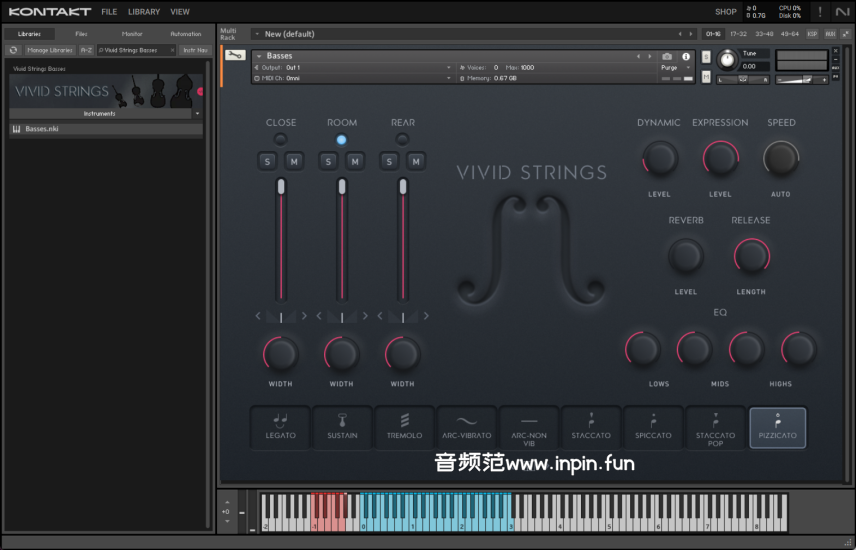Screen dimensions: 856x550
Task: Click the snapshot camera icon
Action: click(667, 56)
